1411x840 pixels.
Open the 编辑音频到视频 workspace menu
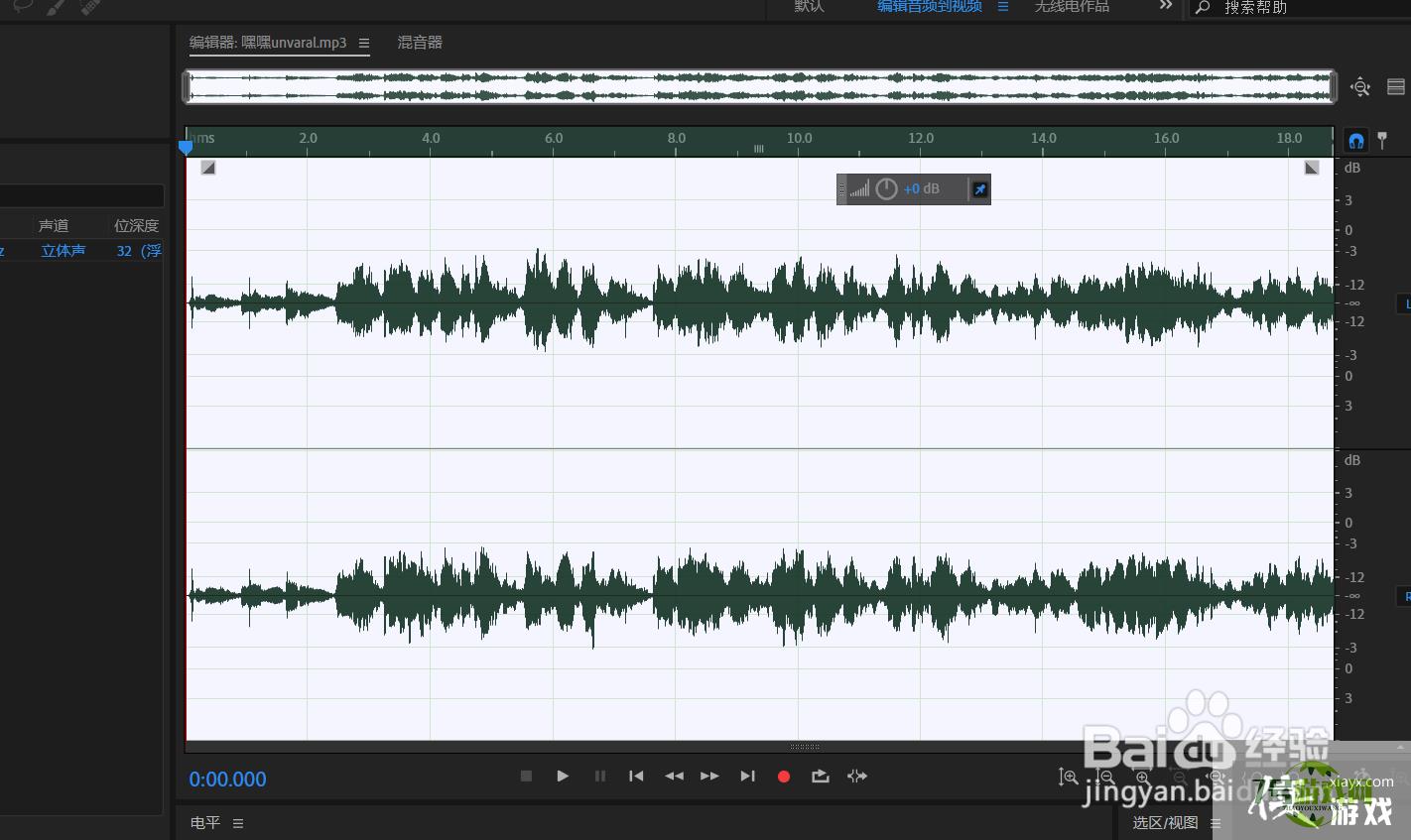1003,6
